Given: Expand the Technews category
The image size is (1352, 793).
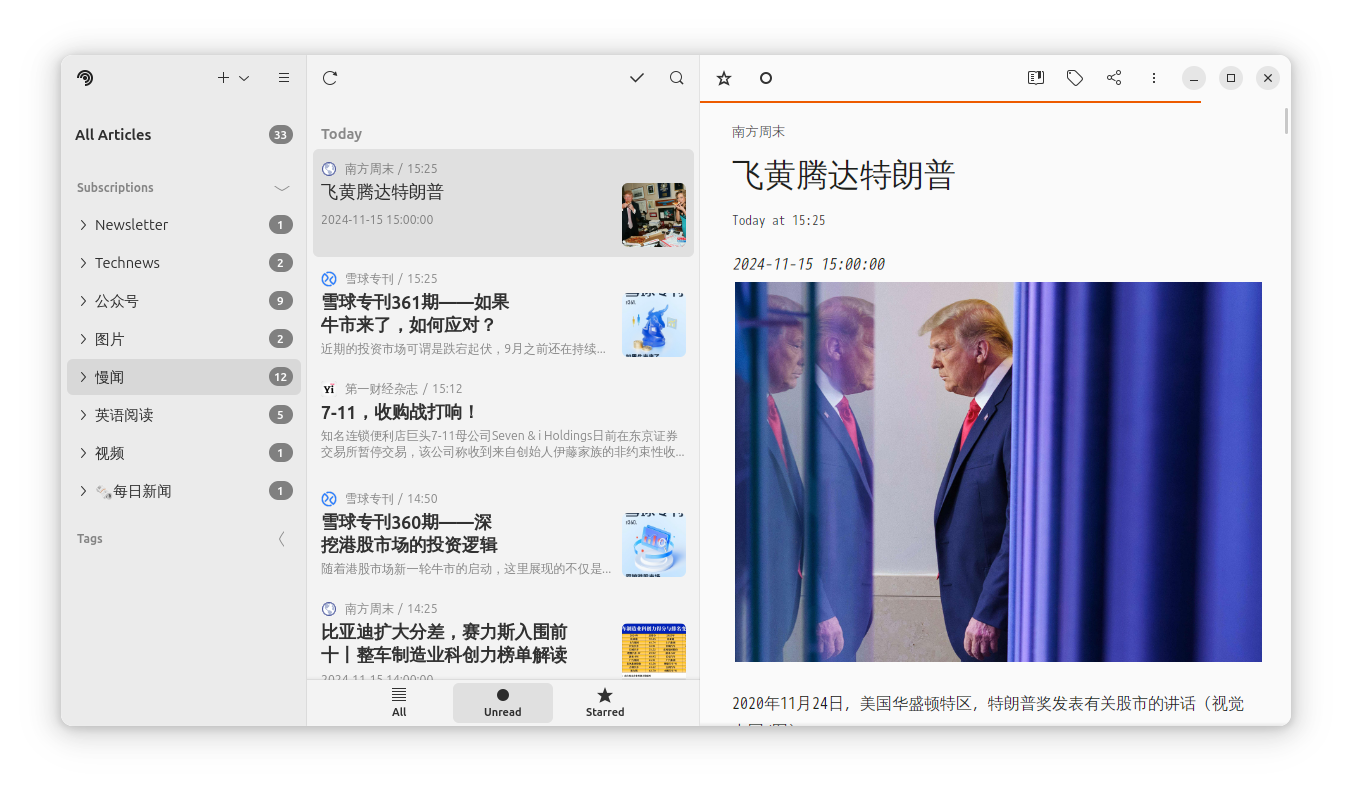Looking at the screenshot, I should [84, 263].
